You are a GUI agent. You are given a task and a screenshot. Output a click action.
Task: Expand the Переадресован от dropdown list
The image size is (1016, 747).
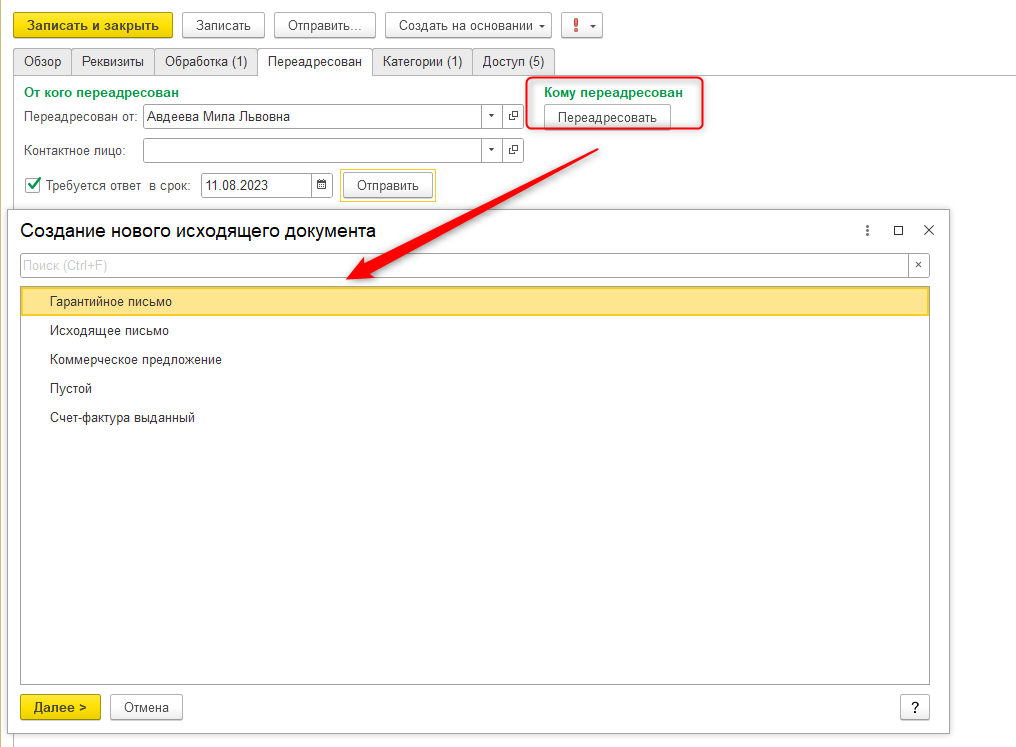click(x=491, y=117)
